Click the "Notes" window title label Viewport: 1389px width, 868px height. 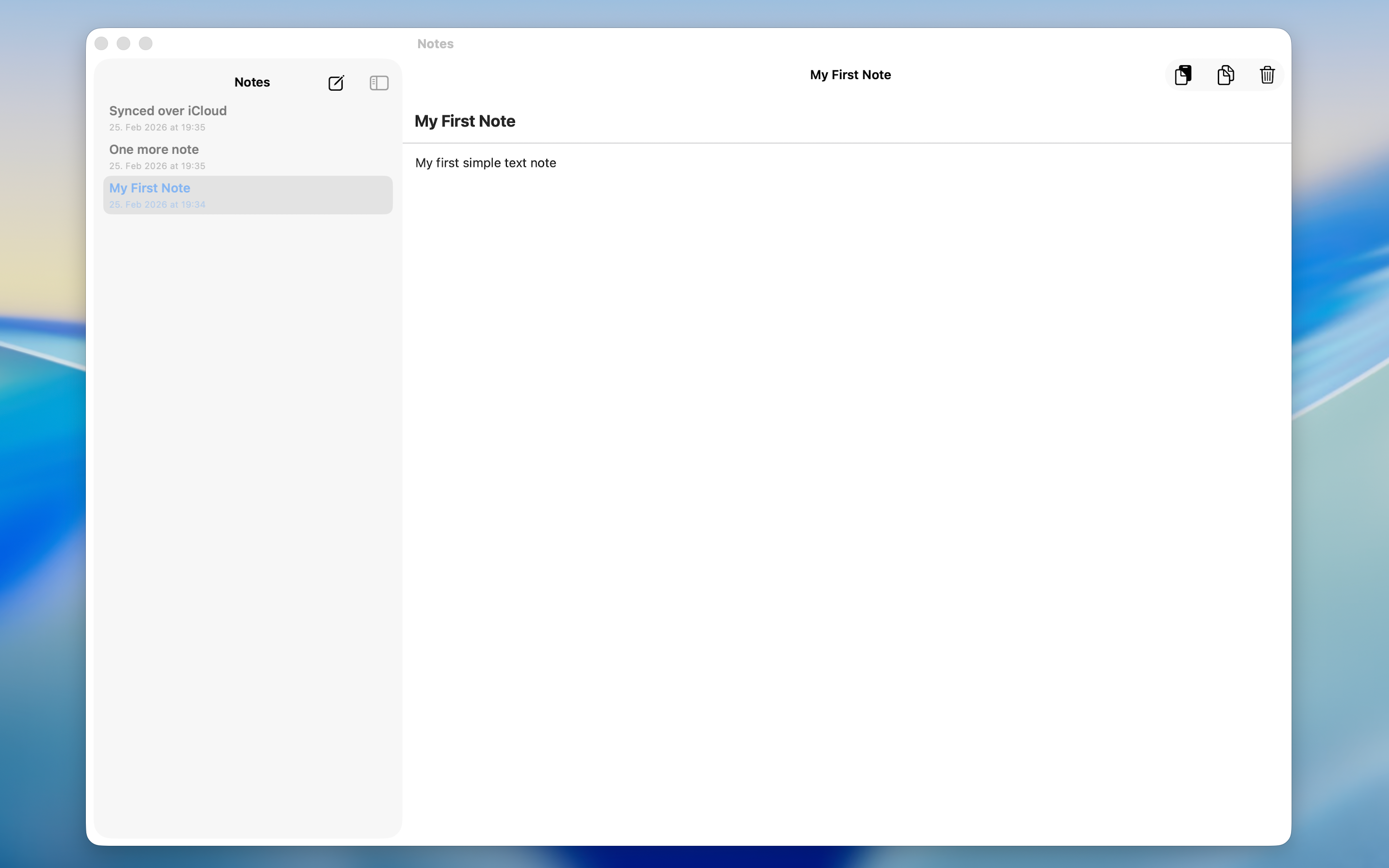point(435,43)
